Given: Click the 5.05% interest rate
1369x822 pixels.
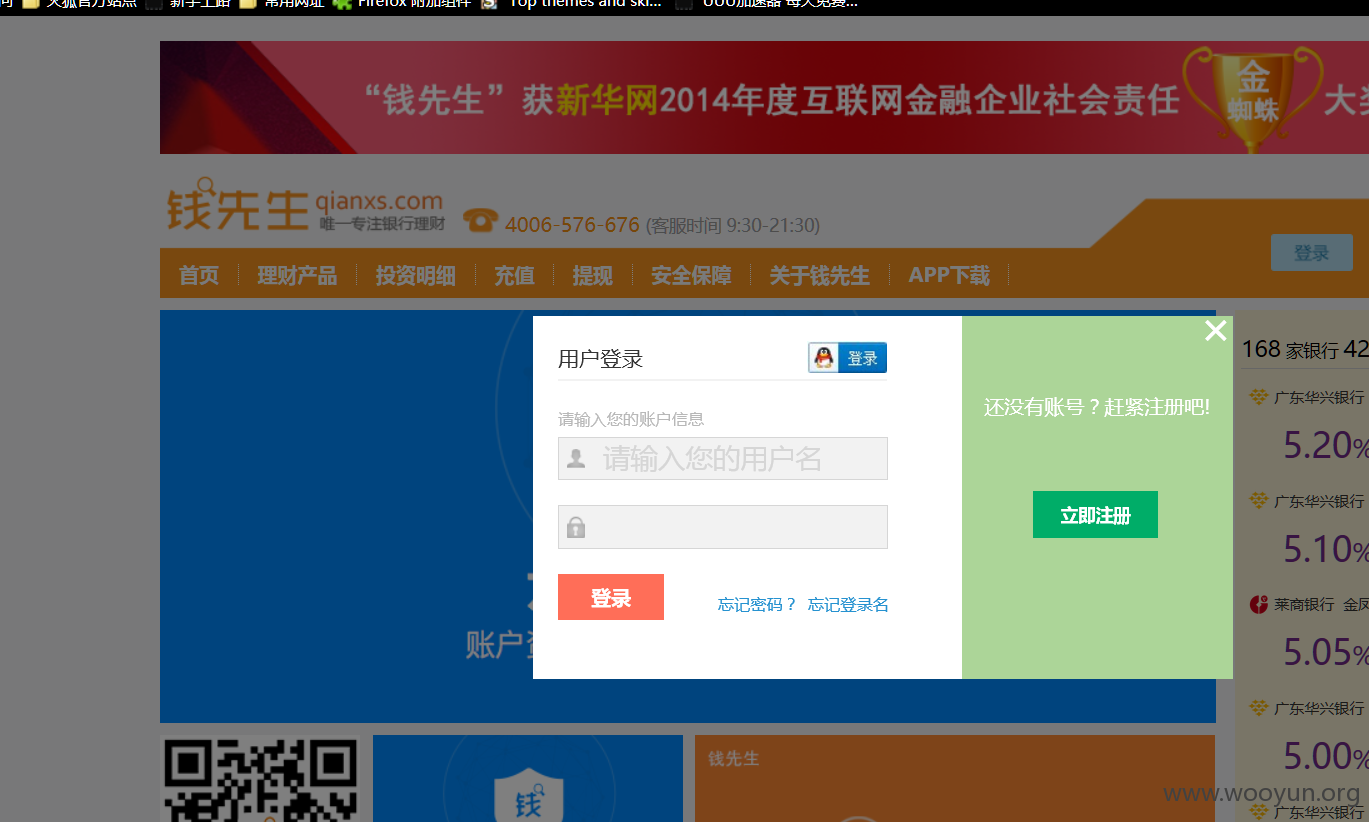Looking at the screenshot, I should 1326,652.
